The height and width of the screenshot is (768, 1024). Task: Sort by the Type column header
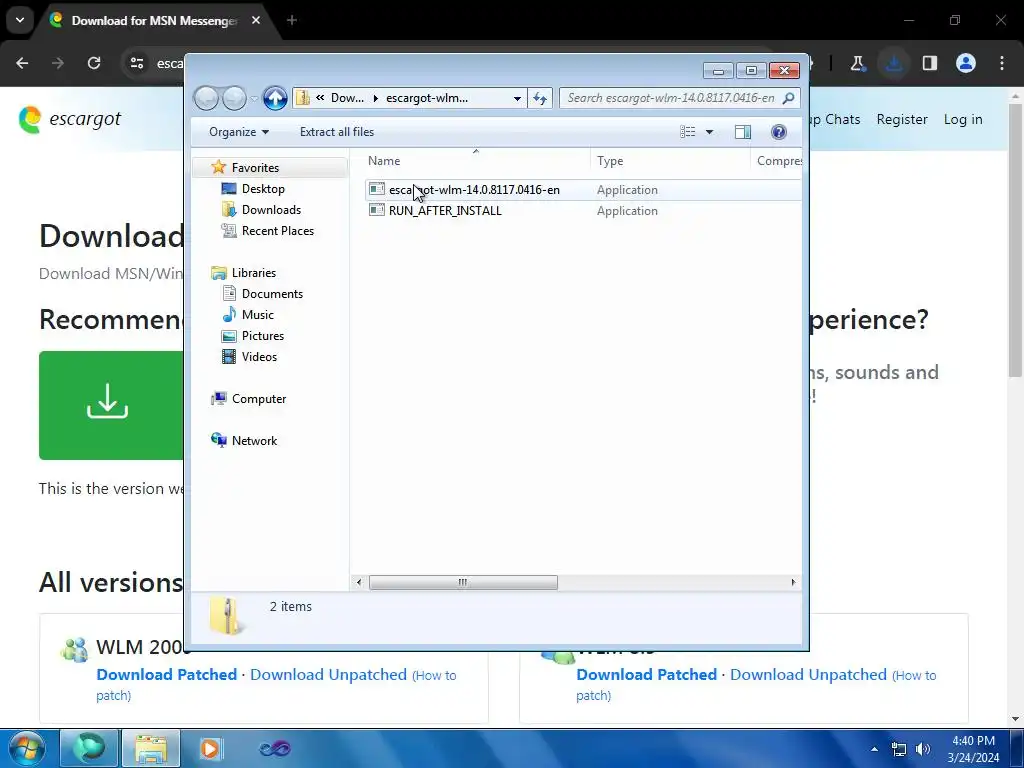610,161
